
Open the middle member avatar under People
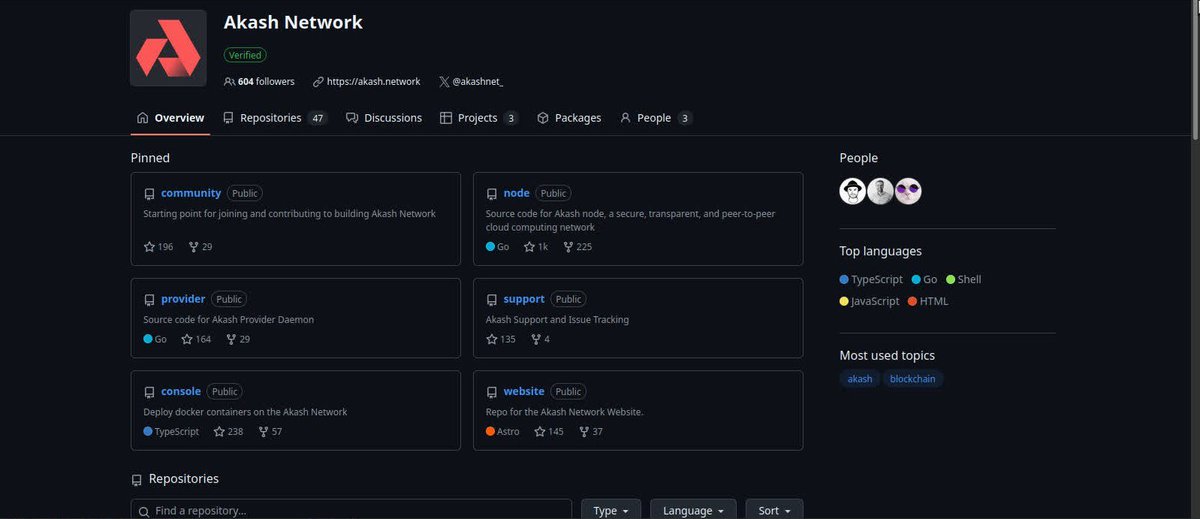(x=880, y=192)
